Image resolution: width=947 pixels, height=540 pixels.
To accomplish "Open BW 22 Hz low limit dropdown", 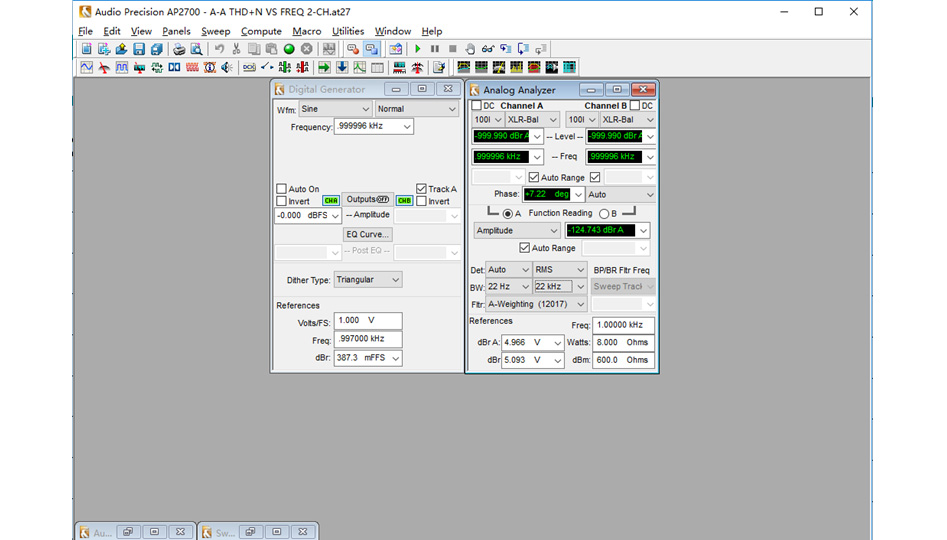I will (x=509, y=286).
